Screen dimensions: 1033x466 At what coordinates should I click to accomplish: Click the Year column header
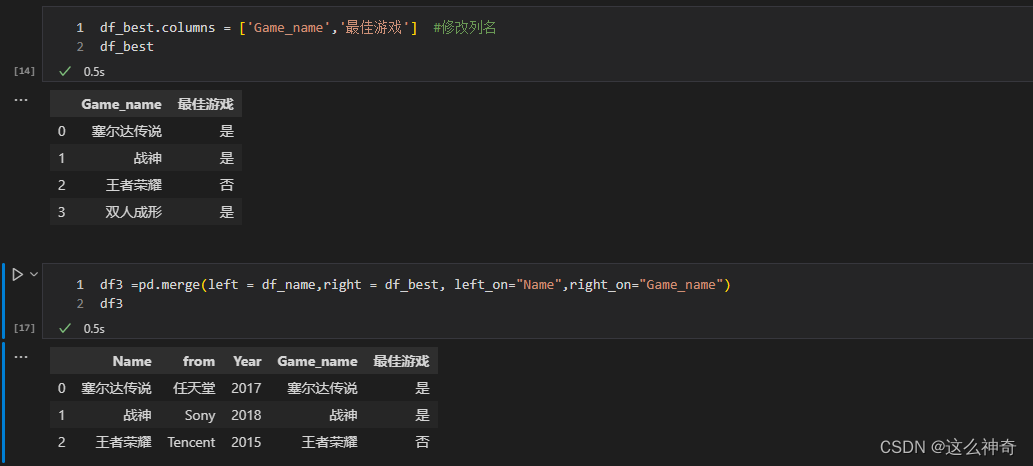247,361
